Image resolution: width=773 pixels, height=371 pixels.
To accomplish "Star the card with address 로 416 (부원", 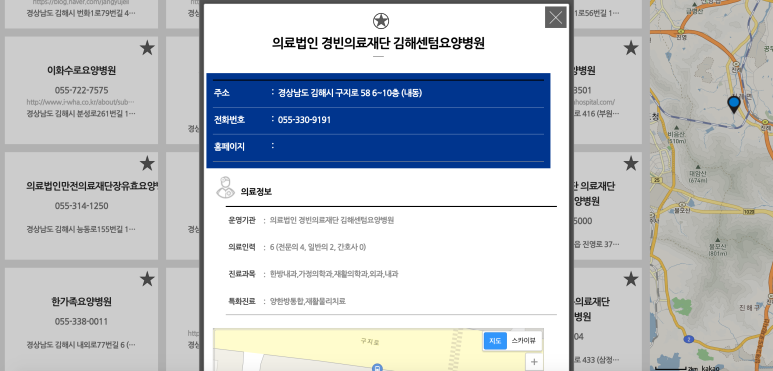I will click(x=631, y=48).
